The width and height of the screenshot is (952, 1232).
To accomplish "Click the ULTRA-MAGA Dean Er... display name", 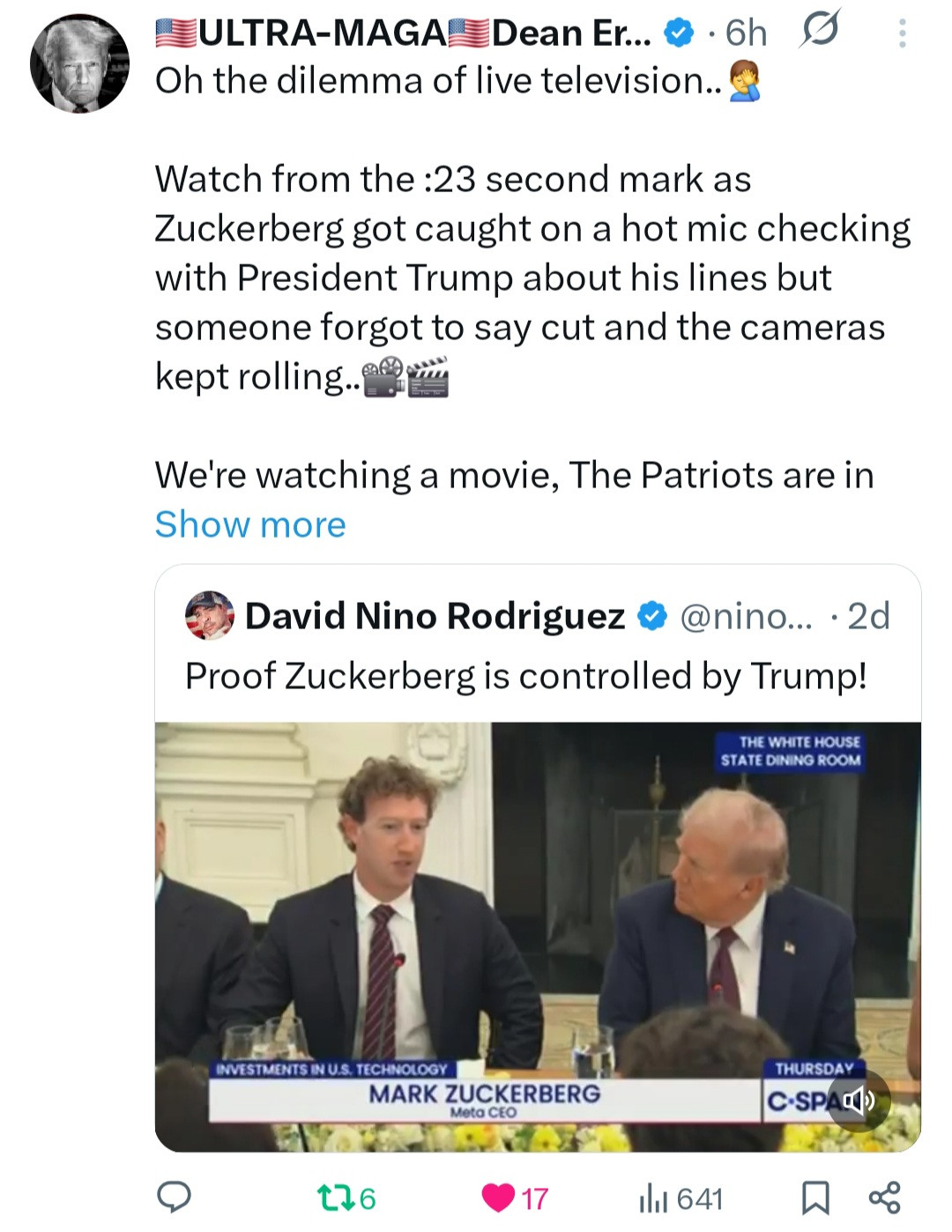I will 404,33.
